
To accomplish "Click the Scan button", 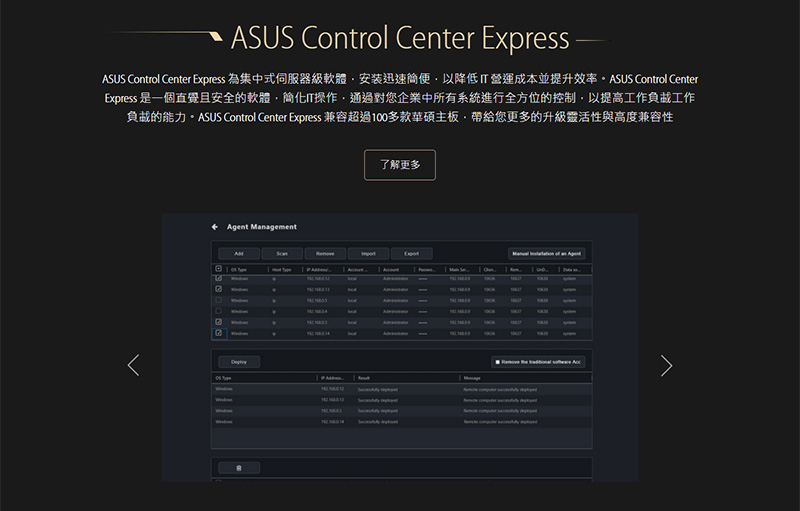I will (282, 253).
